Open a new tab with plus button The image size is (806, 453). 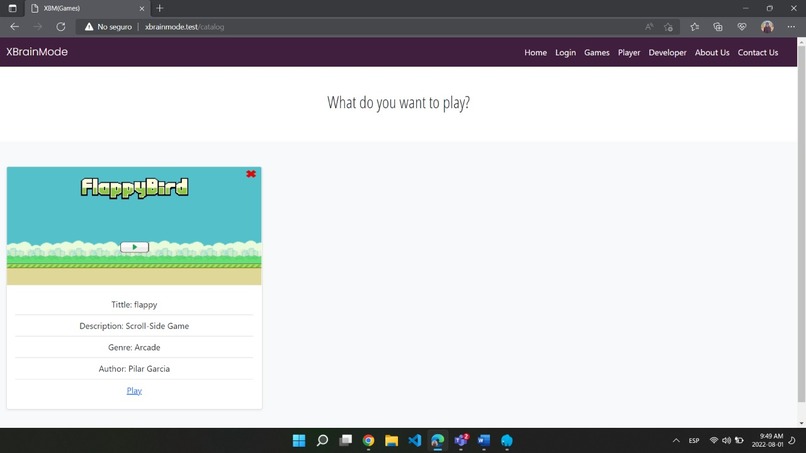pos(159,8)
